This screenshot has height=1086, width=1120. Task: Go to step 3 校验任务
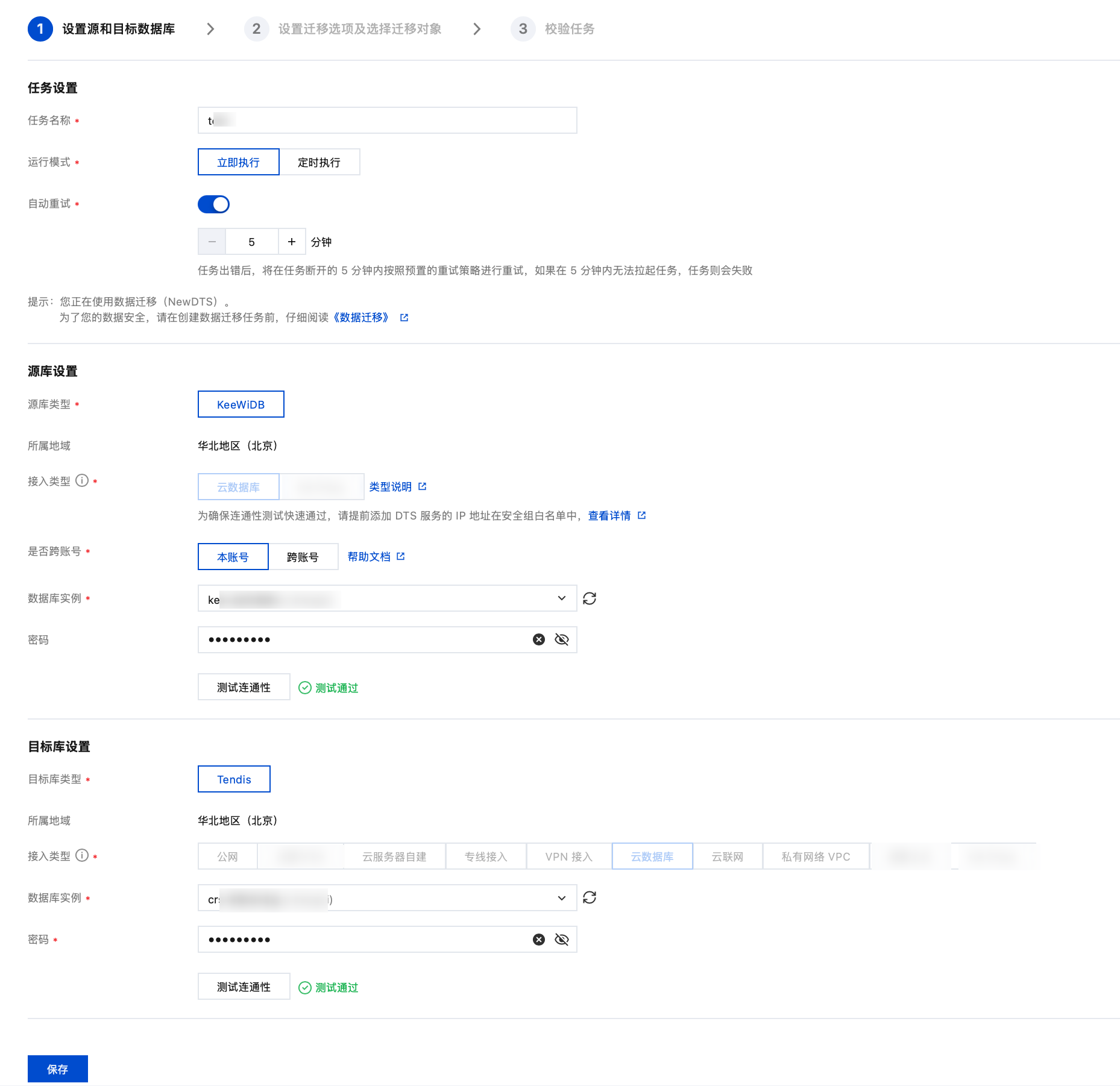tap(569, 29)
